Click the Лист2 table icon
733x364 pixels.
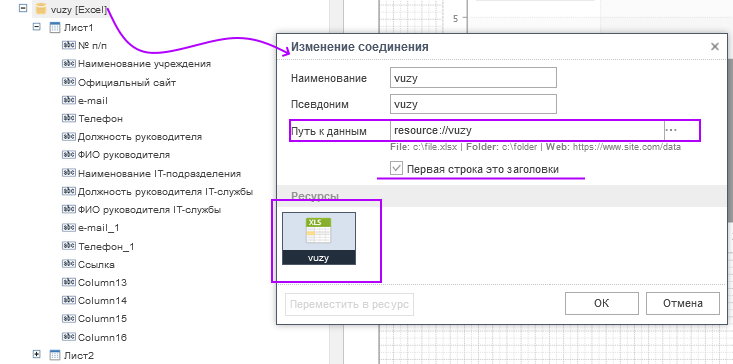tap(55, 356)
